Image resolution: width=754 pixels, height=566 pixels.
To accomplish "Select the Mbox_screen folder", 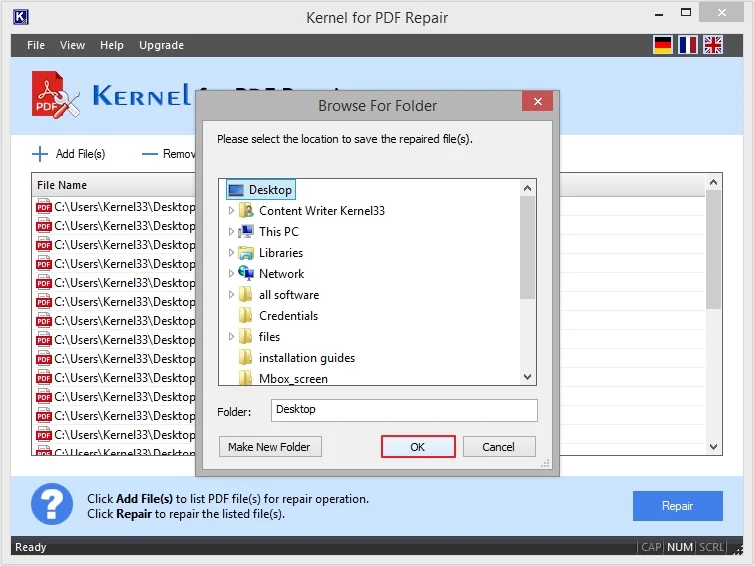I will pos(293,378).
